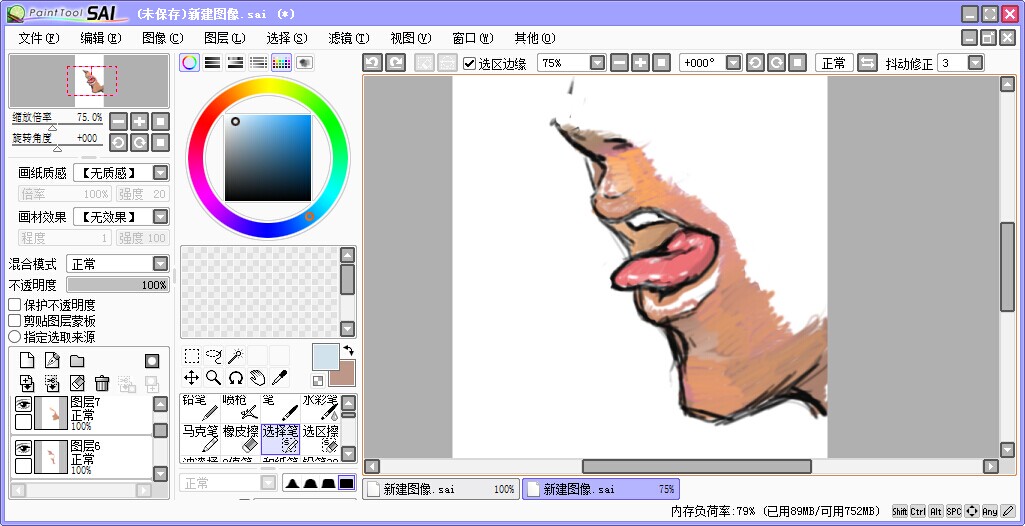Hide 图层7 using its eye icon
Viewport: 1025px width, 526px height.
(x=22, y=404)
